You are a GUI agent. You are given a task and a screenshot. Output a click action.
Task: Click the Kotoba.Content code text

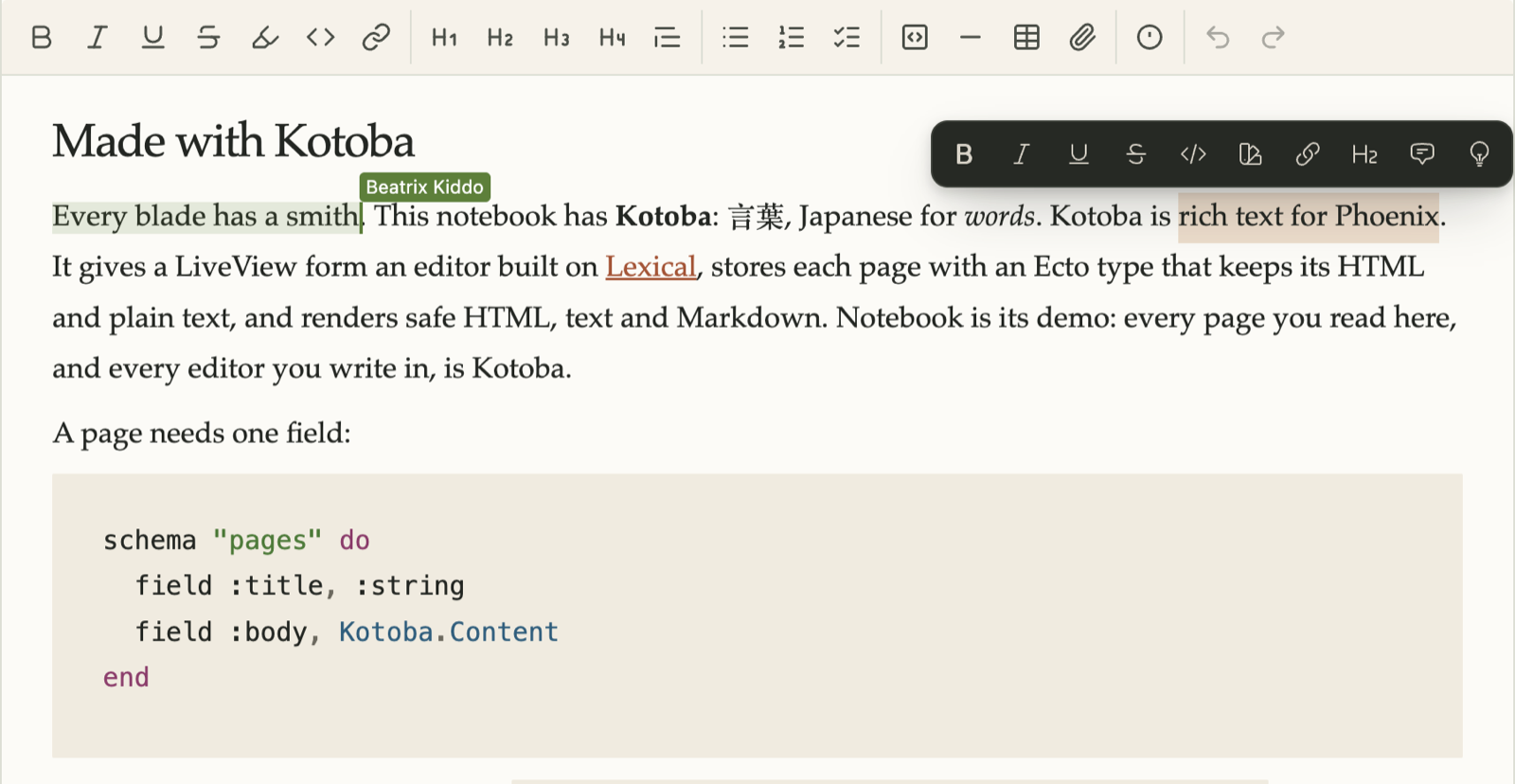pyautogui.click(x=449, y=632)
